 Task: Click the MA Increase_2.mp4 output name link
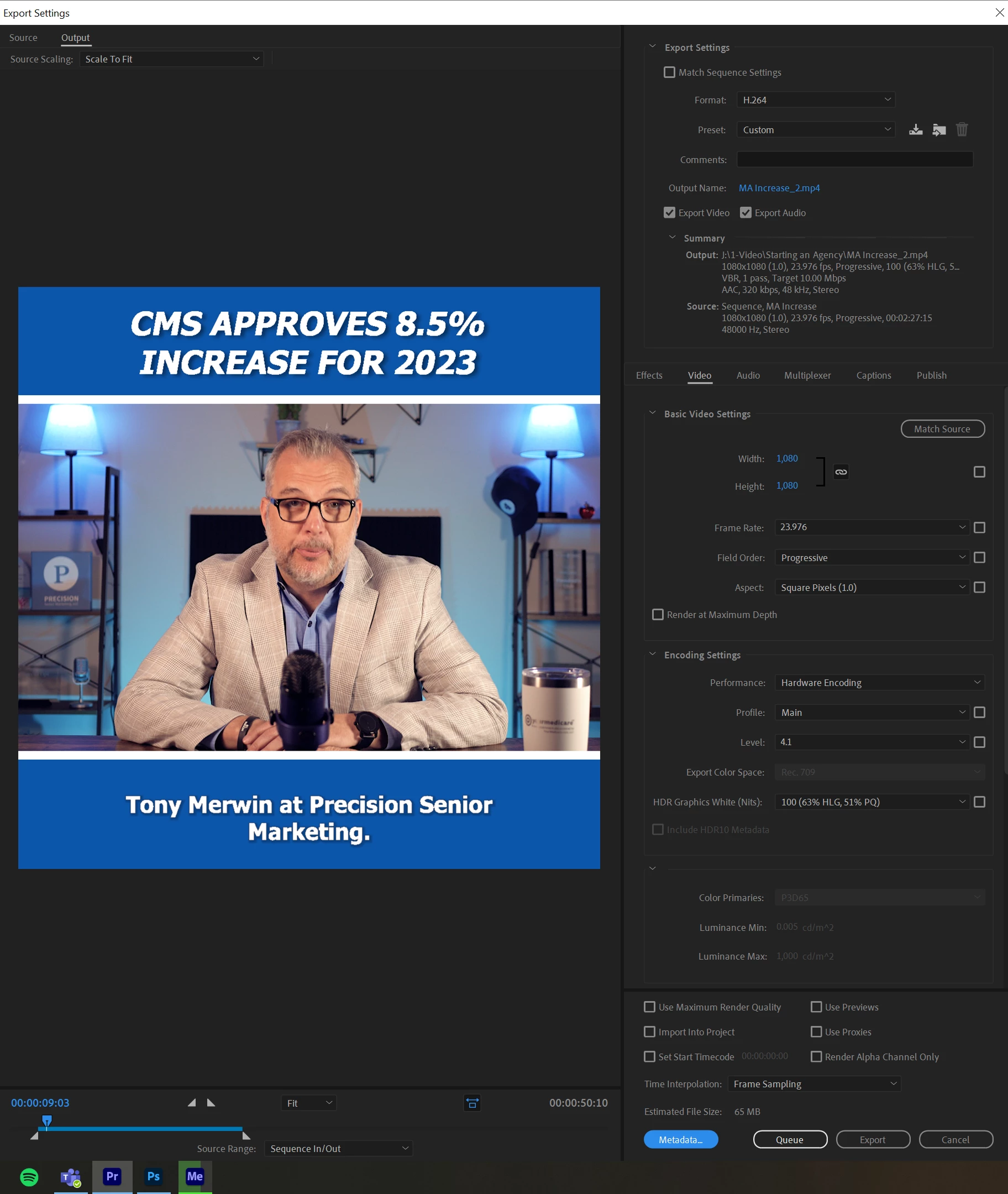779,188
